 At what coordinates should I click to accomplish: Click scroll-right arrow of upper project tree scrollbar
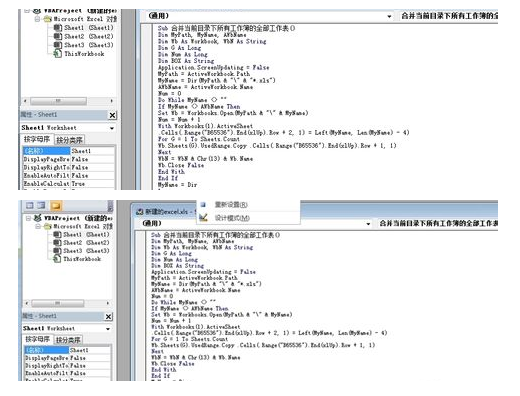click(112, 101)
